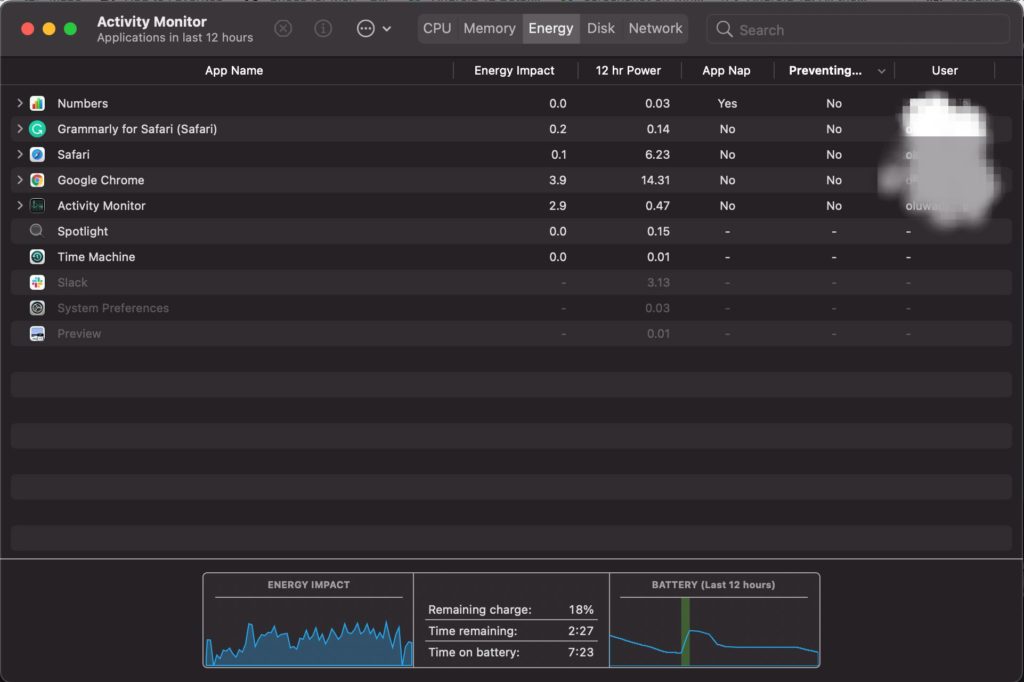Click the Time remaining 2:27 value
The height and width of the screenshot is (682, 1024).
[581, 630]
